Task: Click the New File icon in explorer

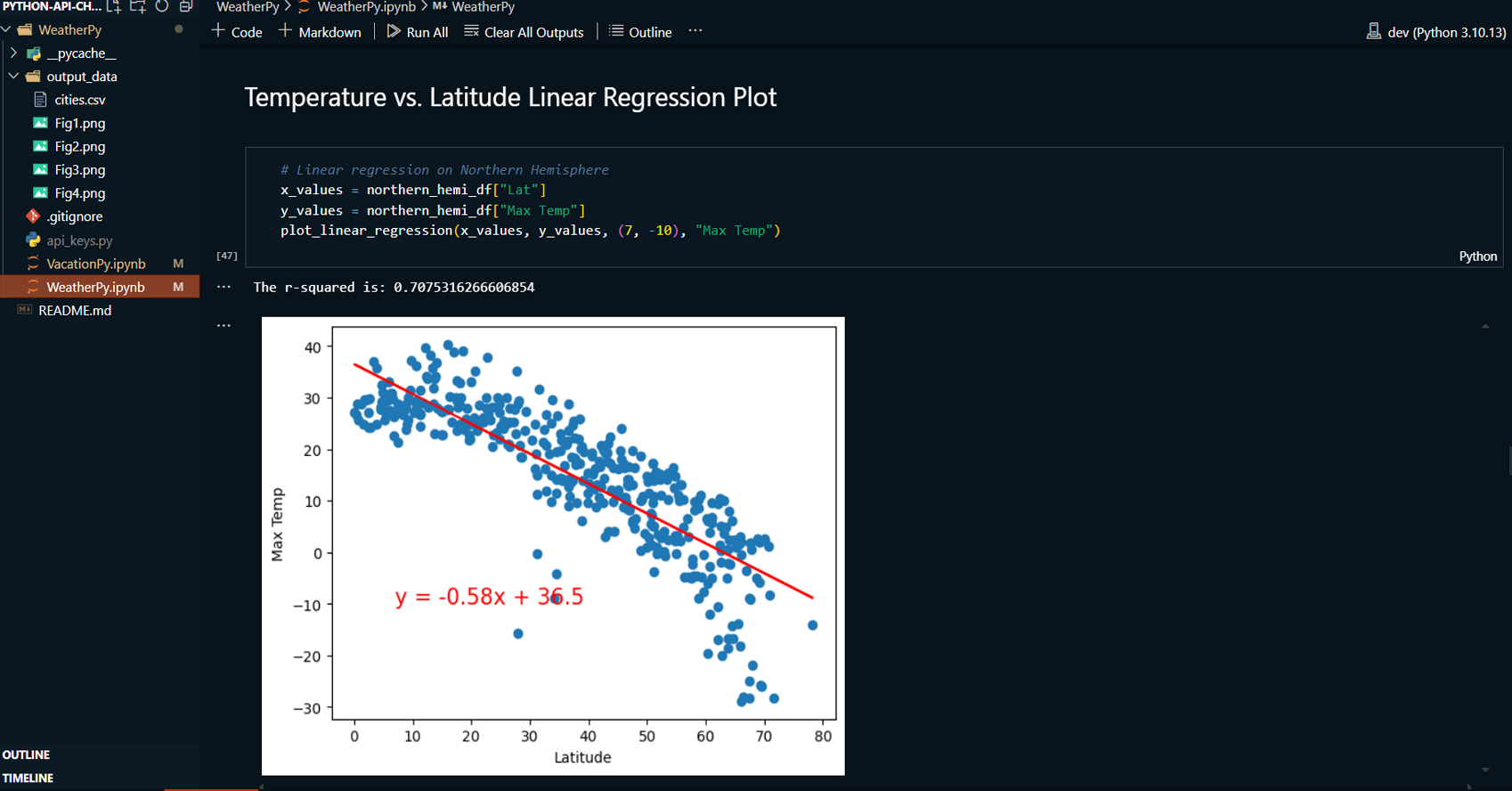Action: coord(114,6)
